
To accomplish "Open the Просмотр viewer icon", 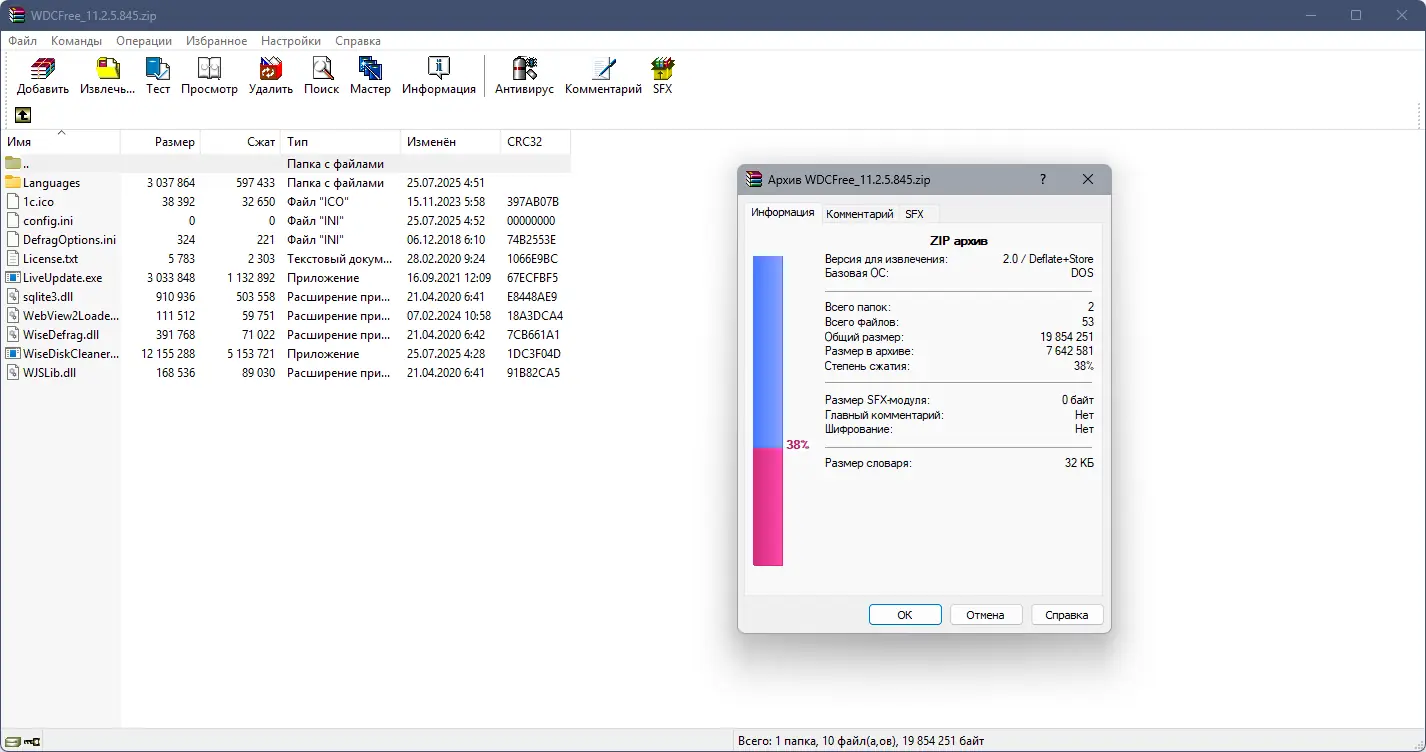I will coord(209,69).
